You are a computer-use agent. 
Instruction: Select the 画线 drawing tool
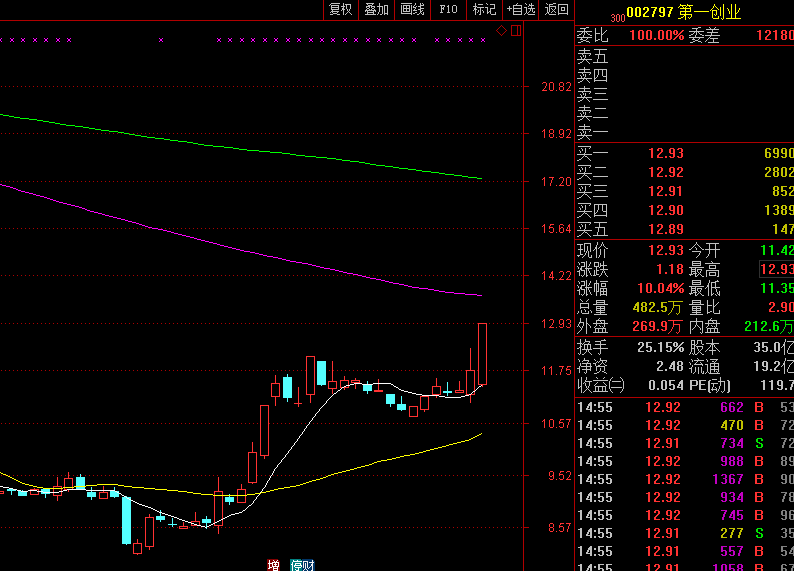click(x=412, y=10)
